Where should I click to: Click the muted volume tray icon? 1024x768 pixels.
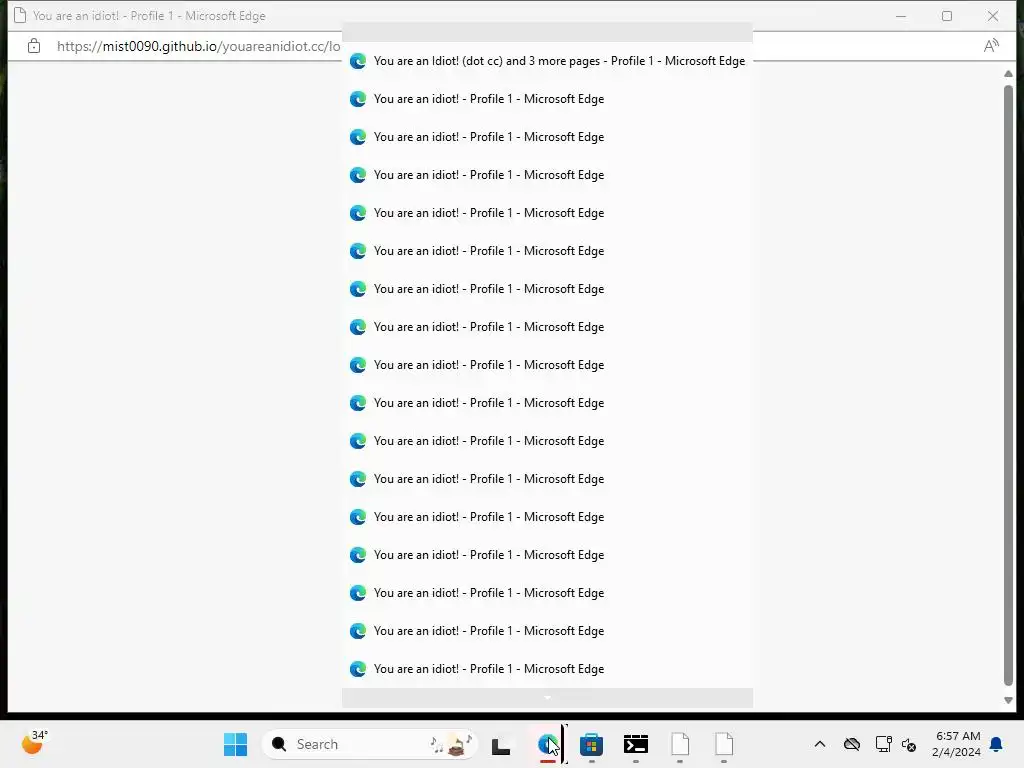tap(908, 744)
